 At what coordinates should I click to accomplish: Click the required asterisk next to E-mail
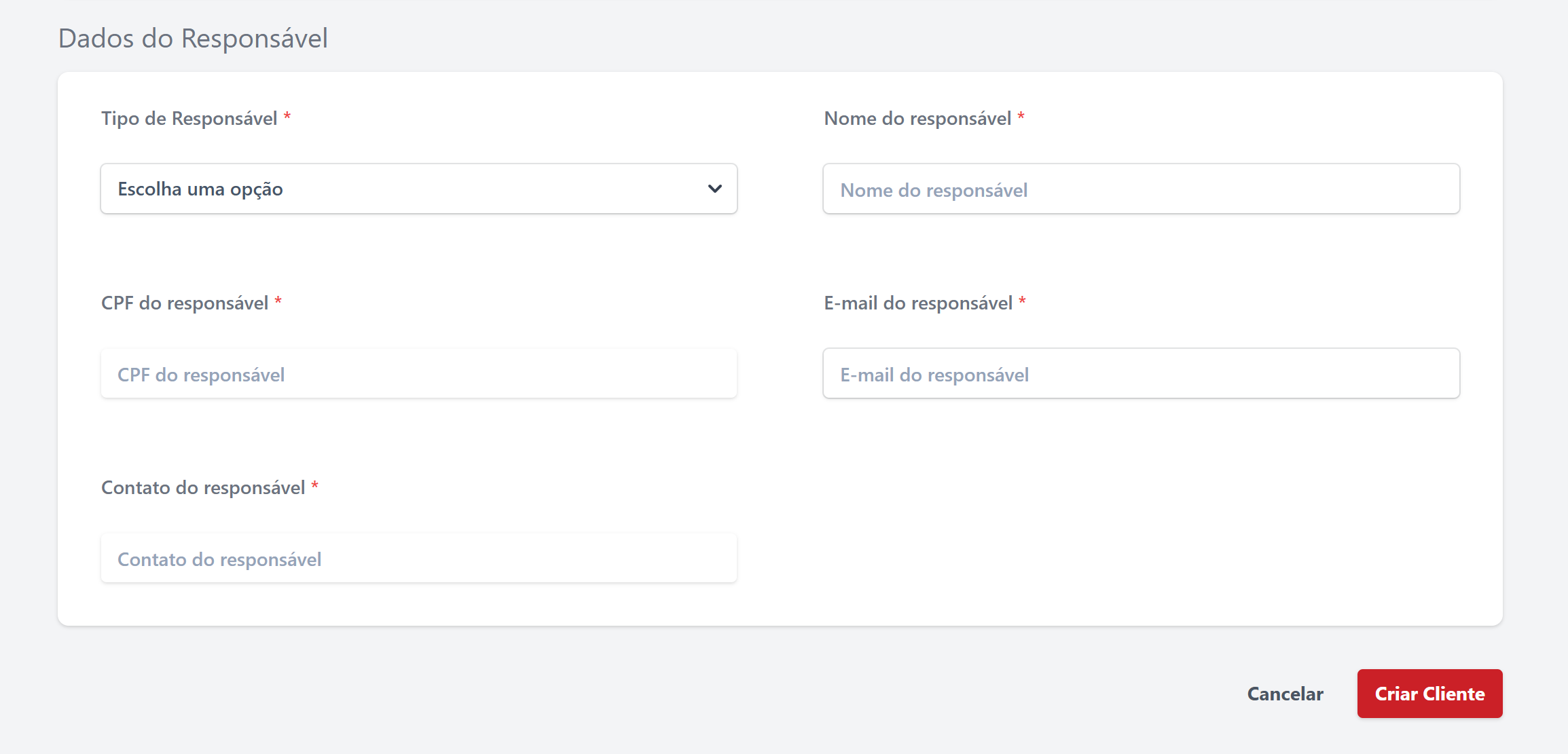[x=1023, y=301]
